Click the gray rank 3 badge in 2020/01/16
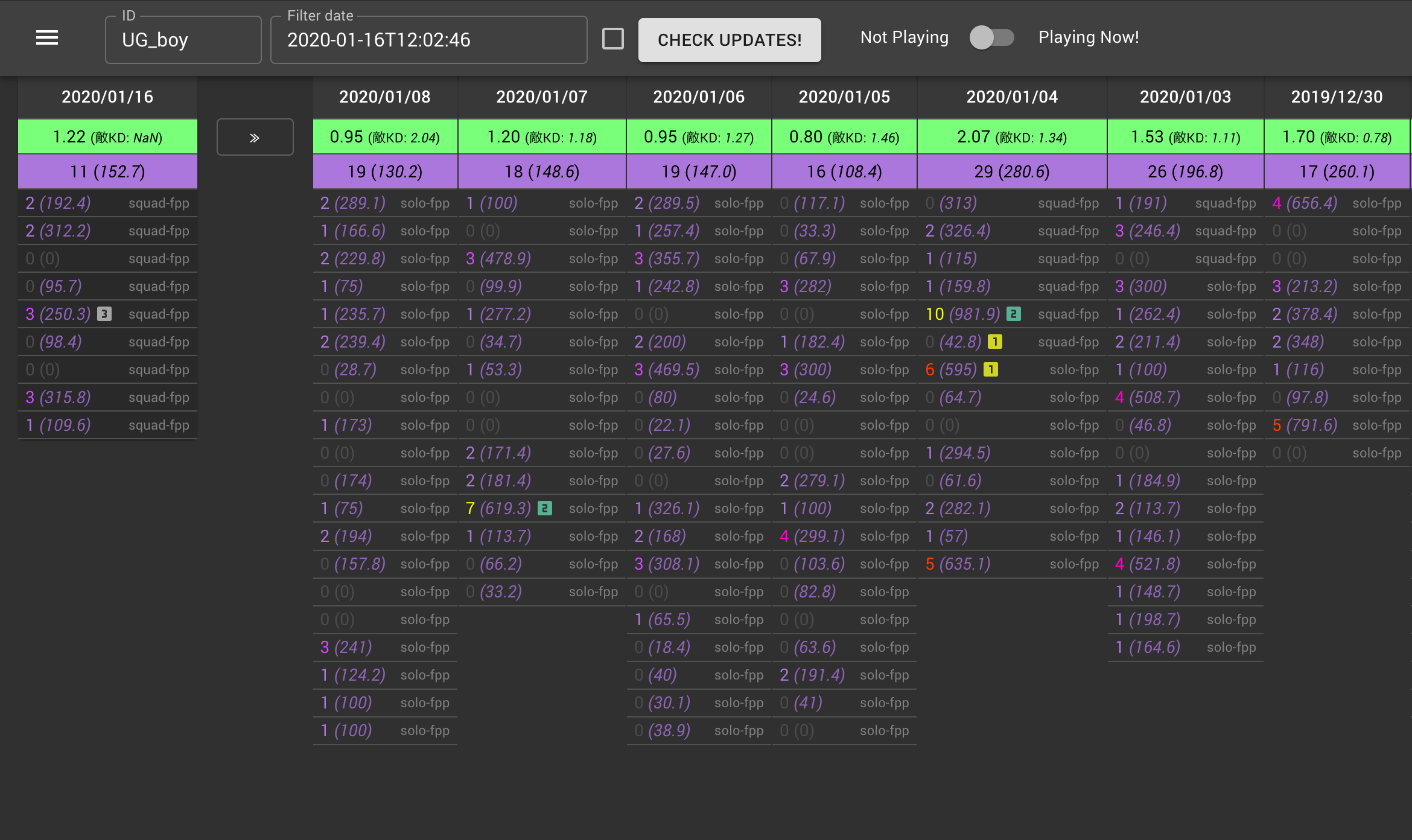The image size is (1412, 840). [104, 314]
